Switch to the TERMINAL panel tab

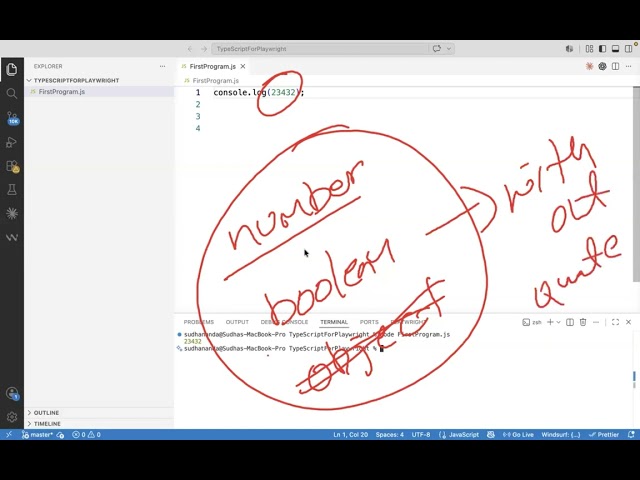click(334, 322)
